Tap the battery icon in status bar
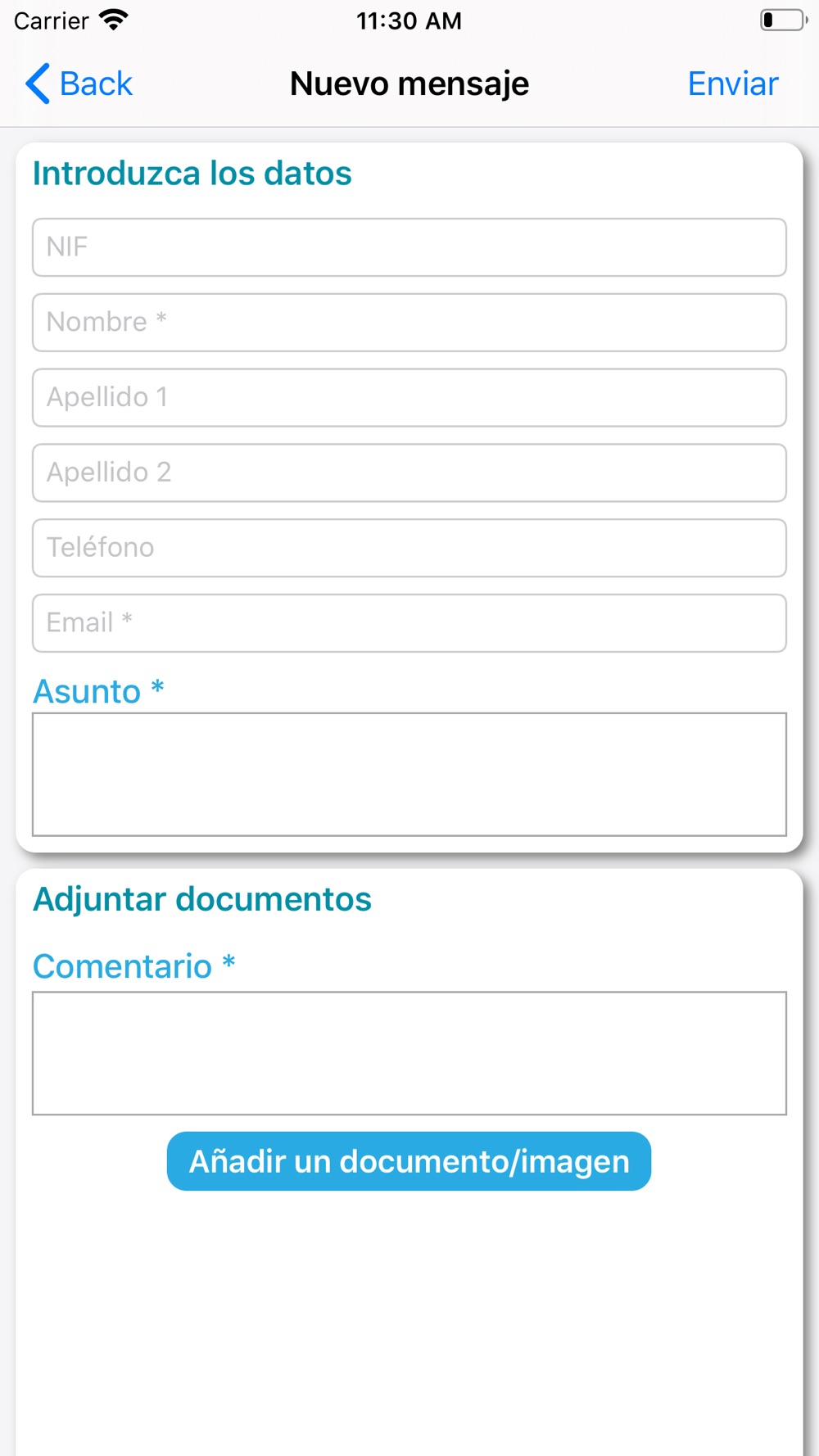The width and height of the screenshot is (819, 1456). point(784,20)
